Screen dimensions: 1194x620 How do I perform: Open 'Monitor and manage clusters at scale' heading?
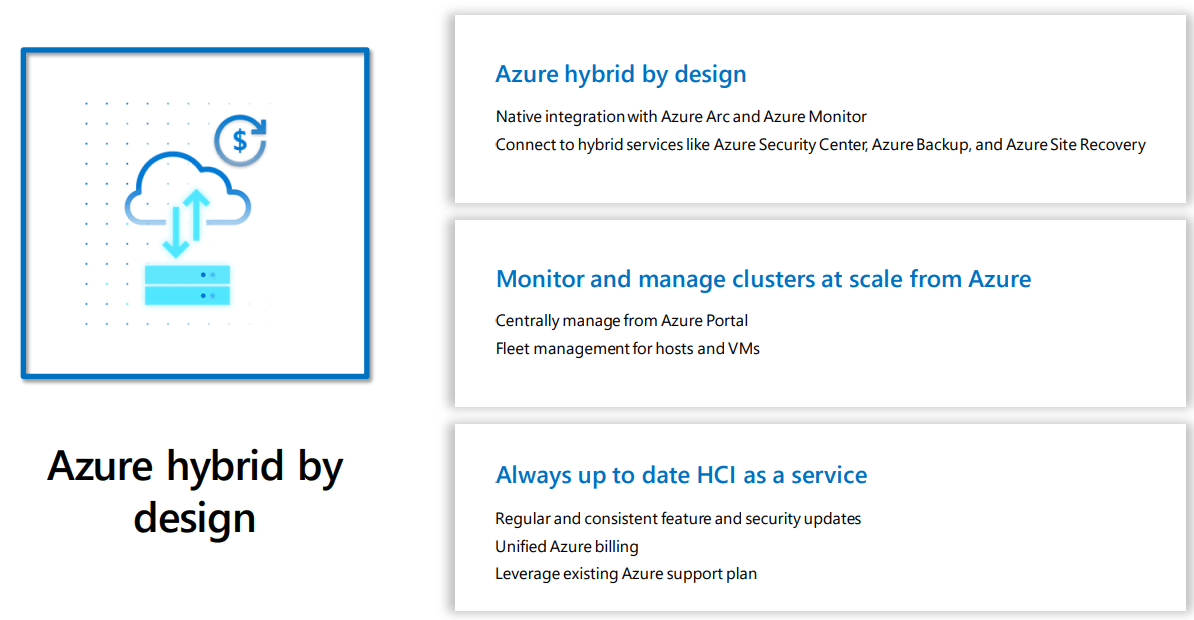[763, 278]
